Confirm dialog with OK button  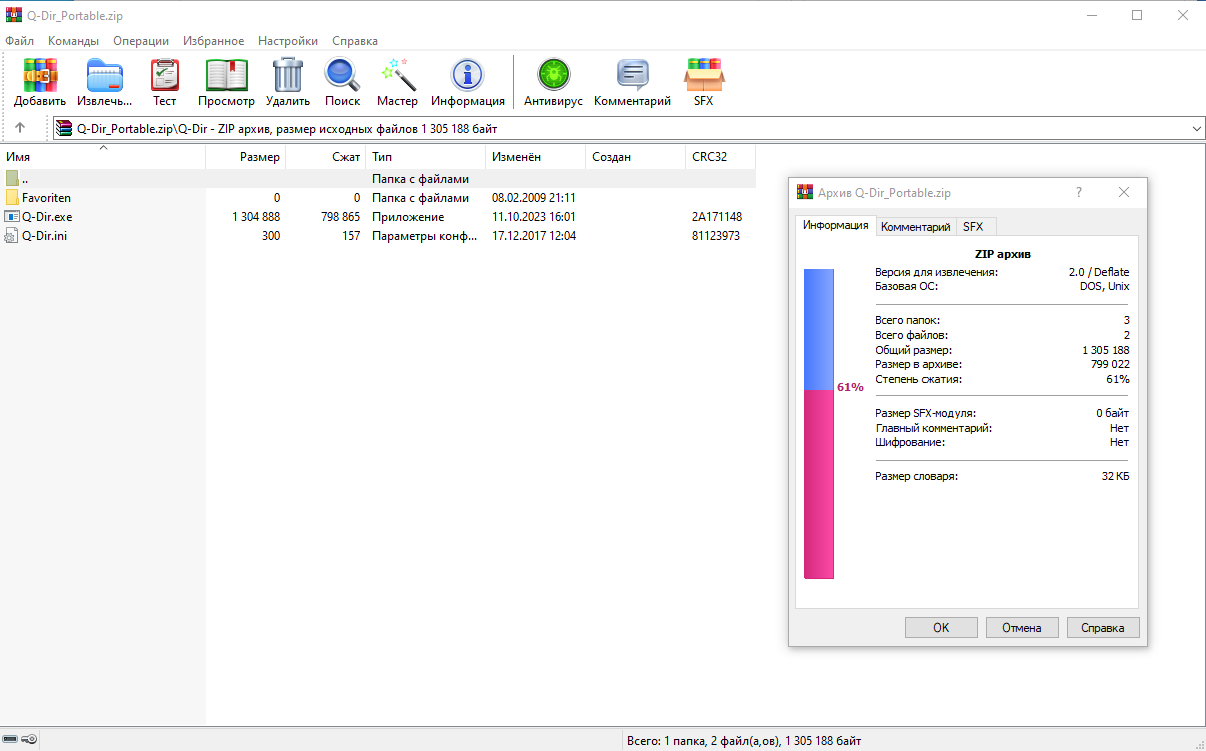941,628
